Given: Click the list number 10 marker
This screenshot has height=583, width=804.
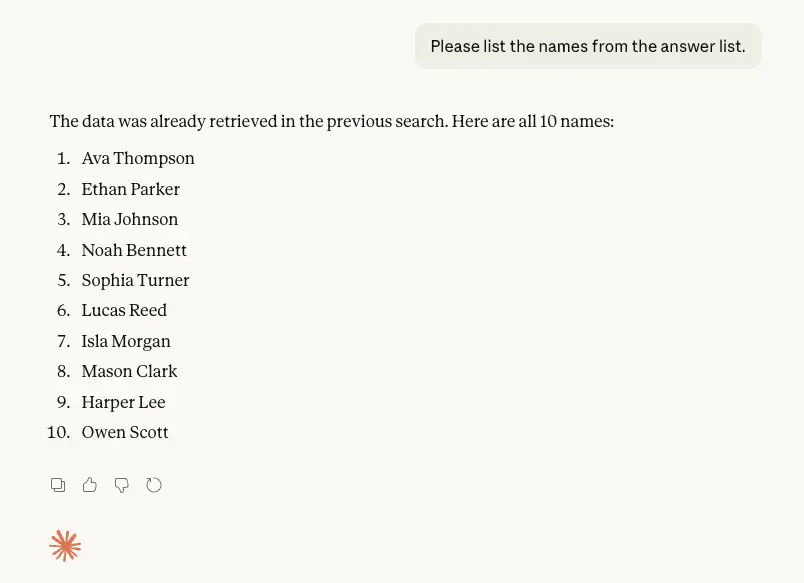Looking at the screenshot, I should 58,432.
